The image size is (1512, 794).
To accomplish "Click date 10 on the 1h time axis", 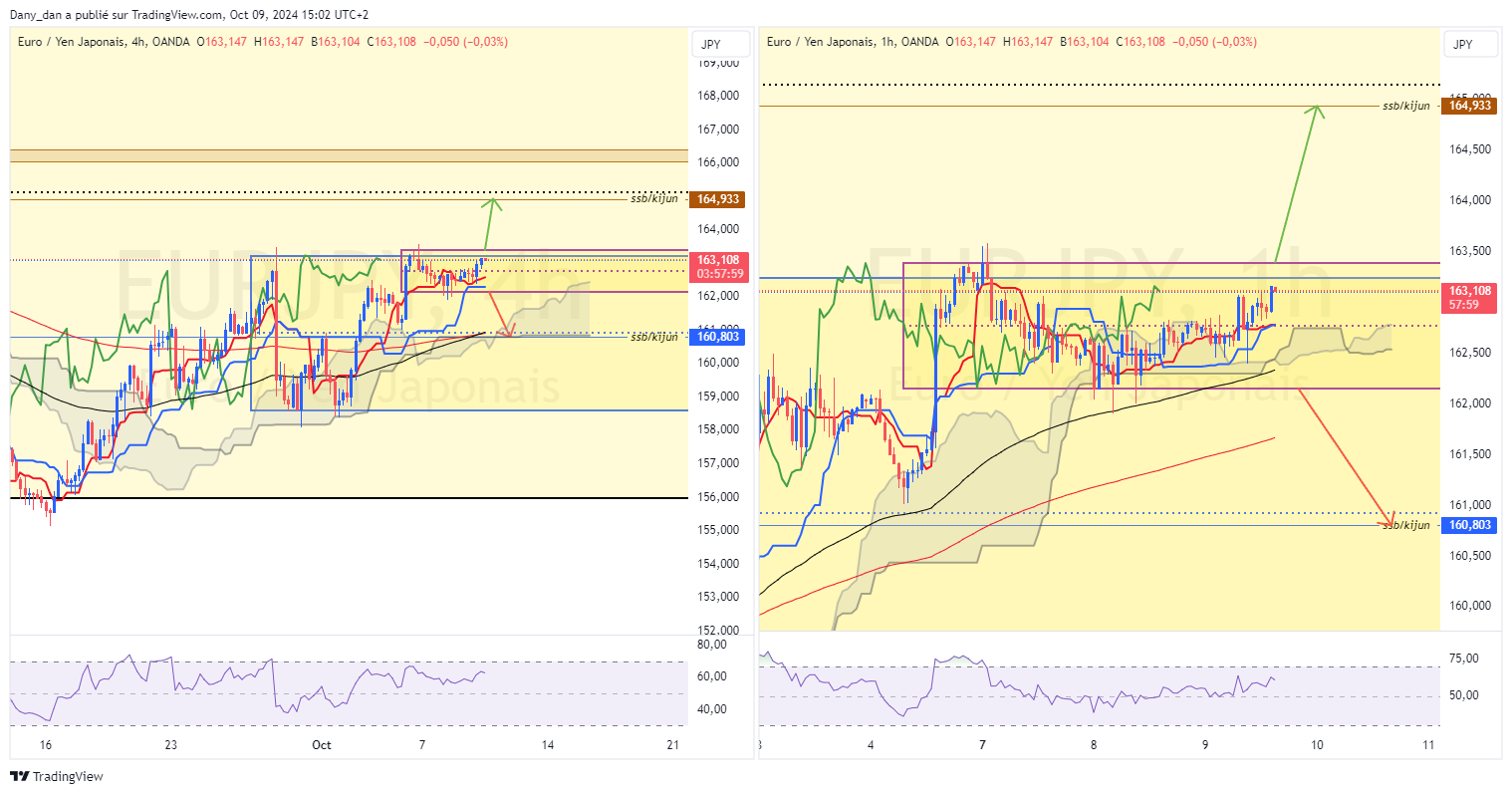I will point(1317,744).
